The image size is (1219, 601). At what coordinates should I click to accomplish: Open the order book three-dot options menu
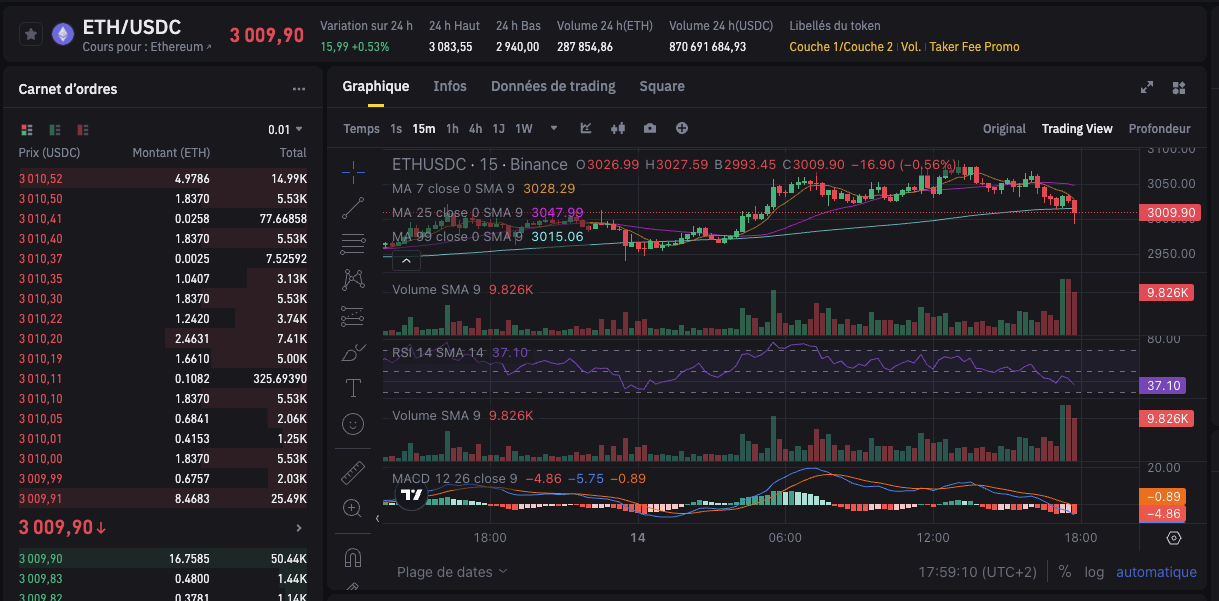point(299,89)
